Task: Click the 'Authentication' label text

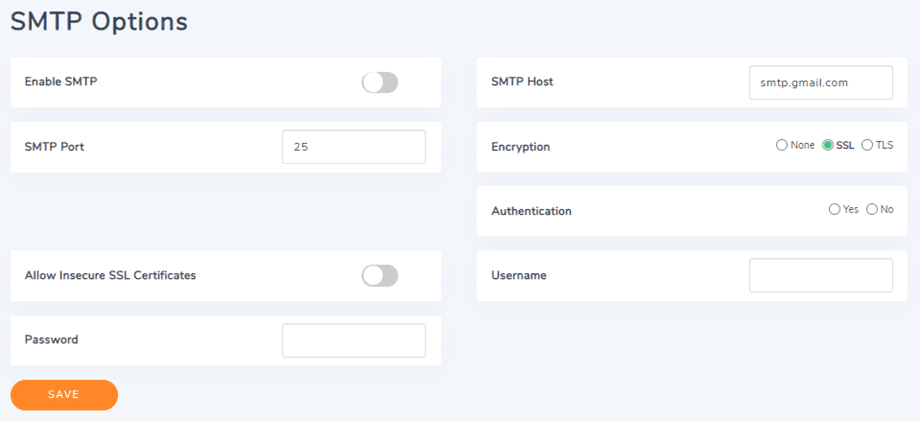Action: point(531,211)
